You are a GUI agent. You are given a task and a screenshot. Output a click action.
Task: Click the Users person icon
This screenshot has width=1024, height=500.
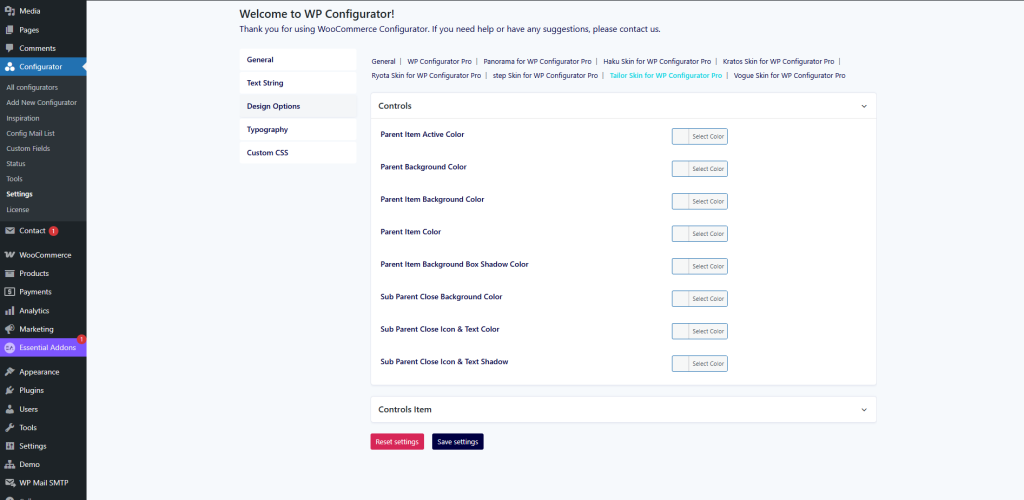(x=10, y=409)
